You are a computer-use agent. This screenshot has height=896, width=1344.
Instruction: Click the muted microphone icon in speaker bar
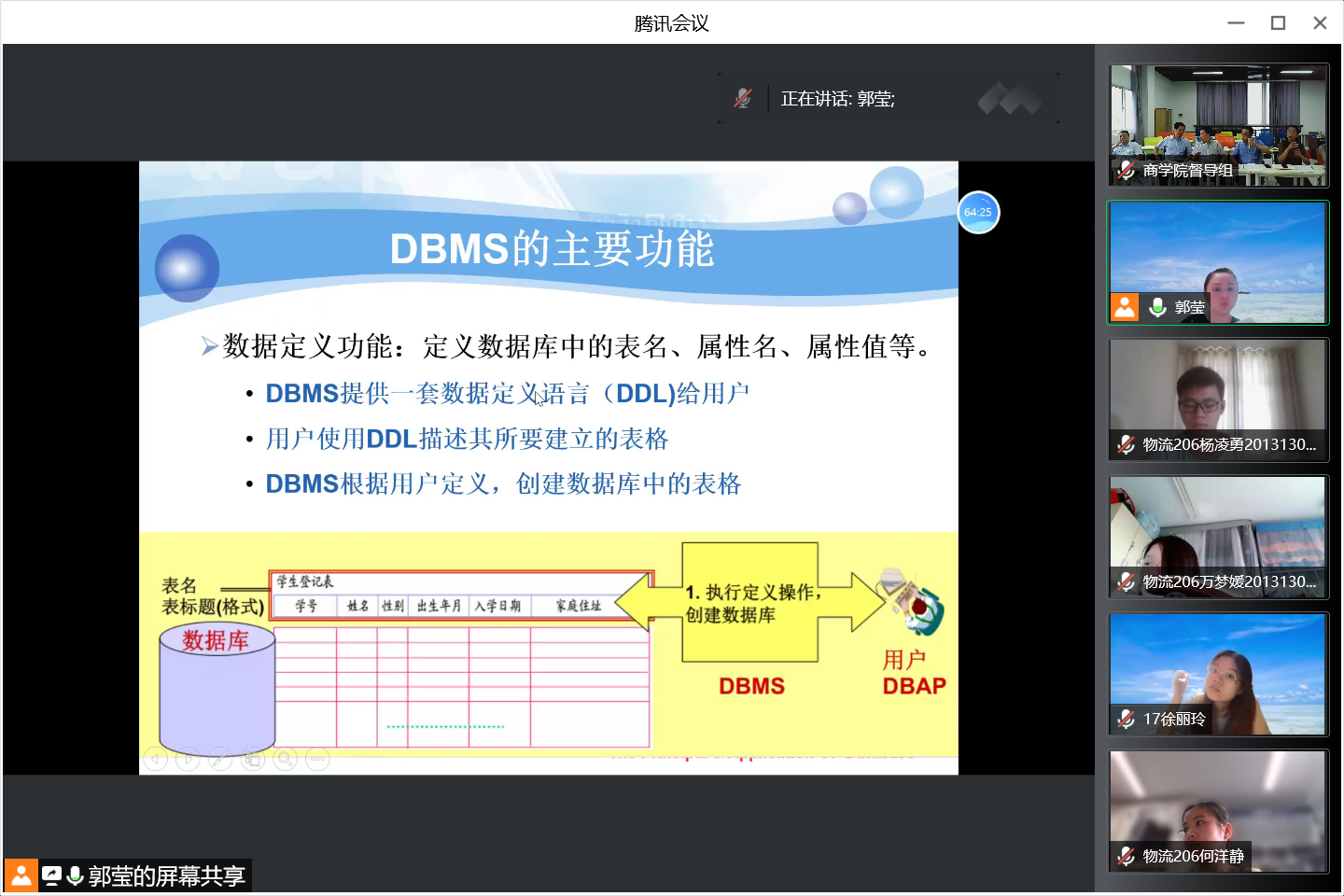[x=743, y=98]
